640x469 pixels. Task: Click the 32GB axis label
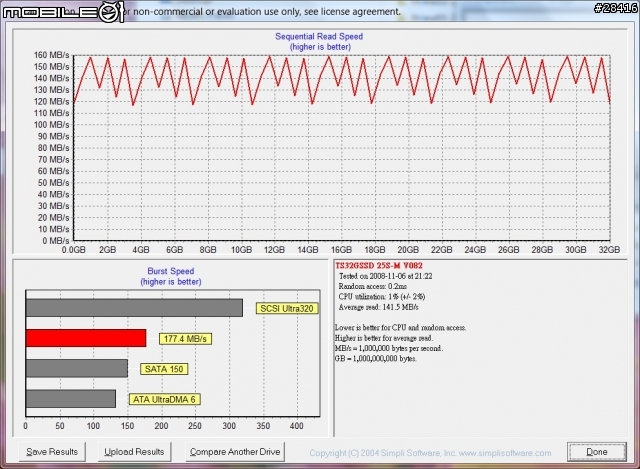tap(609, 250)
